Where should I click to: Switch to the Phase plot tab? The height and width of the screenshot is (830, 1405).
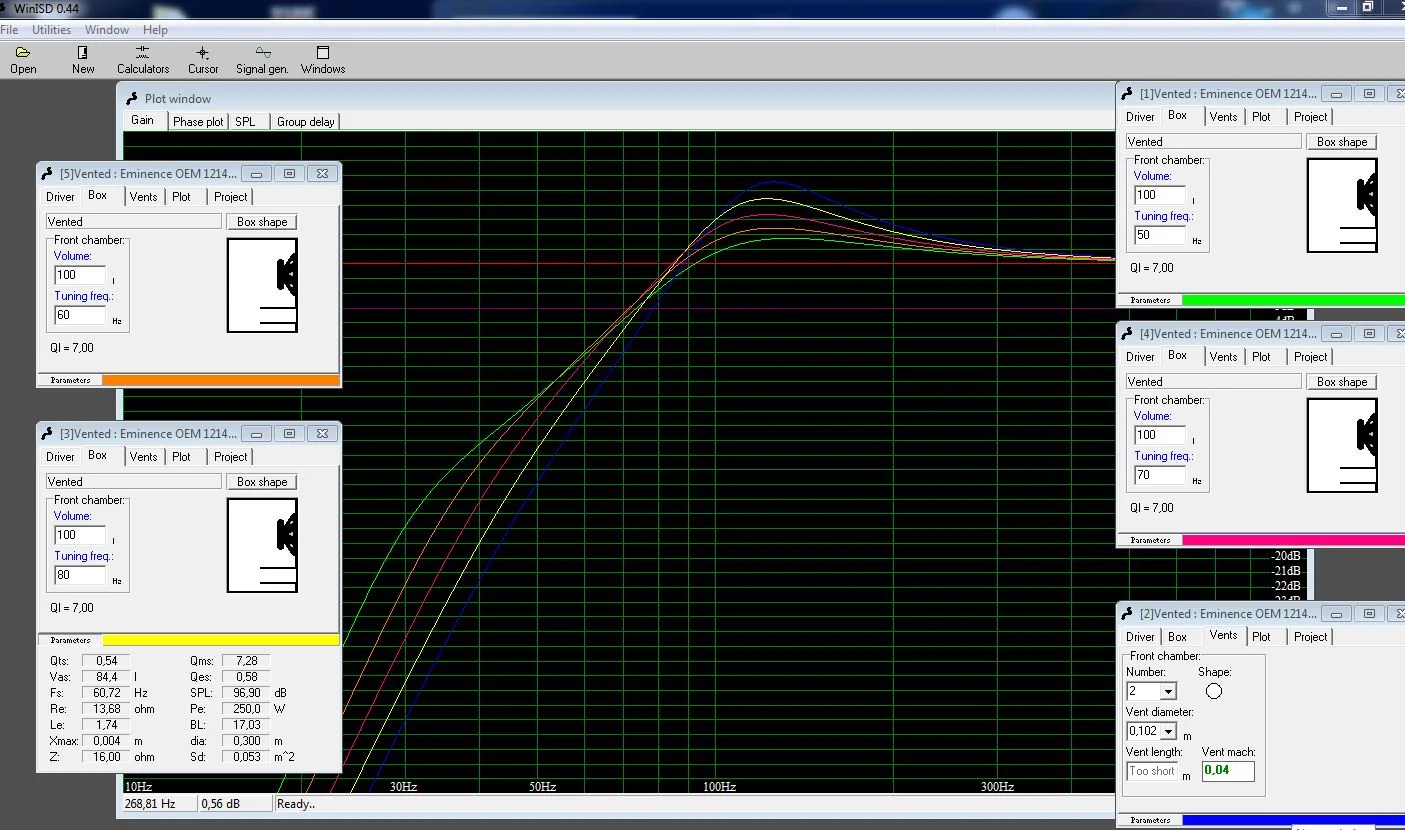pos(198,121)
